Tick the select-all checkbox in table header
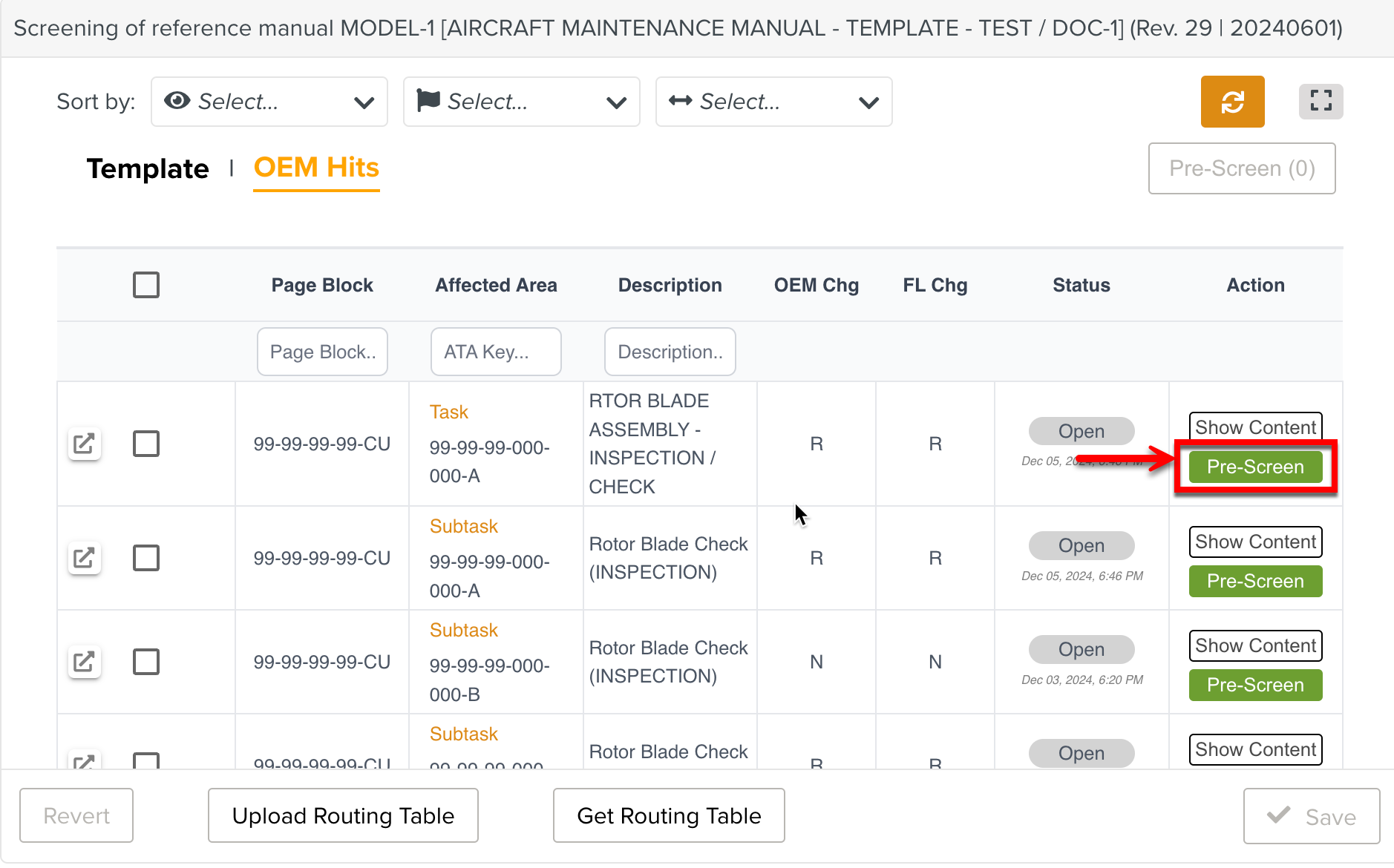The image size is (1394, 868). tap(146, 285)
